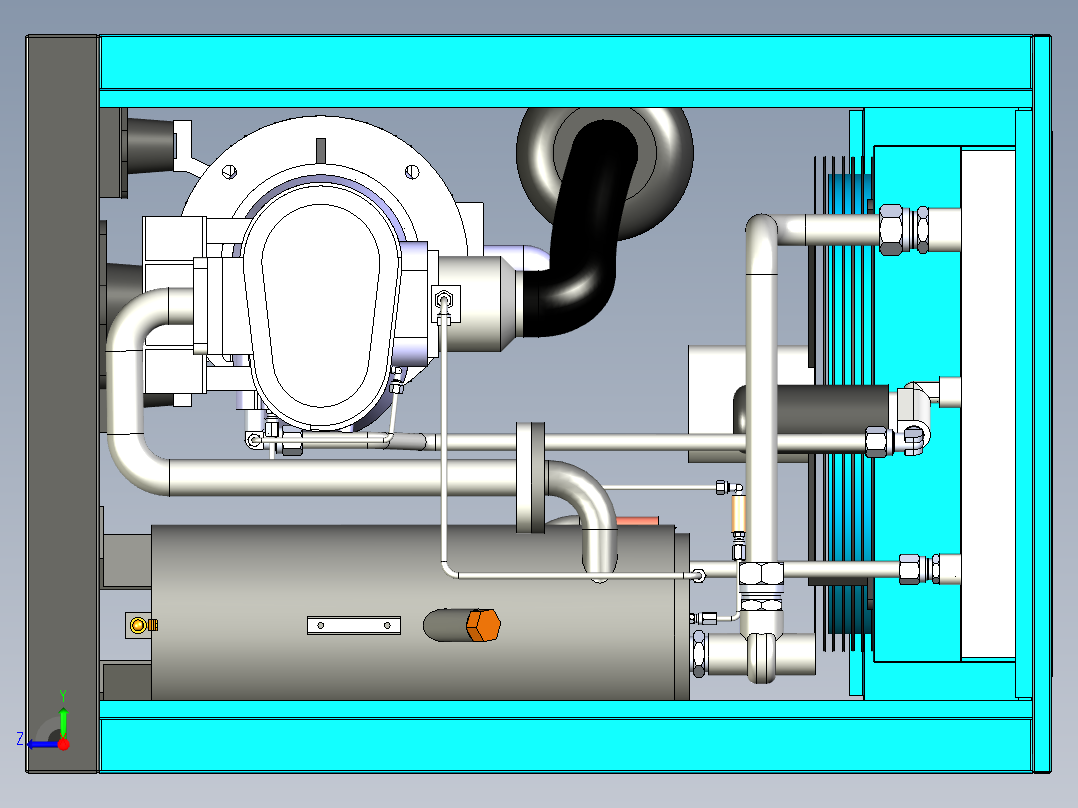The width and height of the screenshot is (1078, 808).
Task: Pick the brass fitting left of the tank
Action: [144, 624]
